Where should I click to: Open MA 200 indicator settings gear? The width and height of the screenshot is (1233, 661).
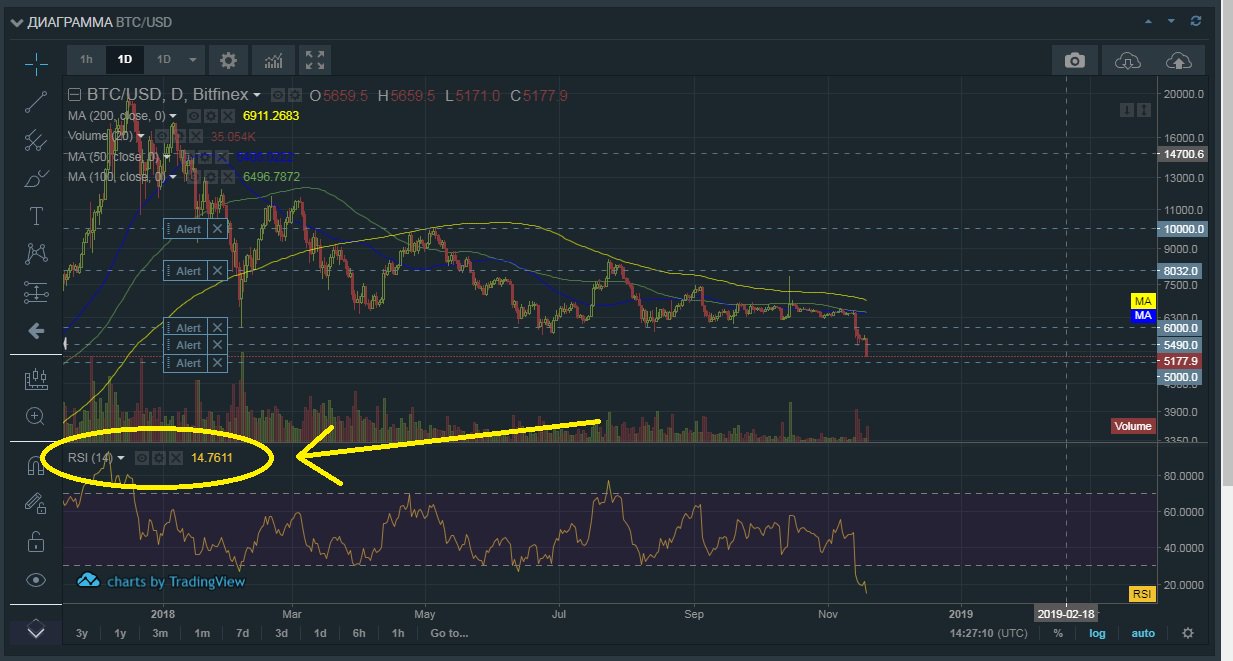click(x=211, y=116)
